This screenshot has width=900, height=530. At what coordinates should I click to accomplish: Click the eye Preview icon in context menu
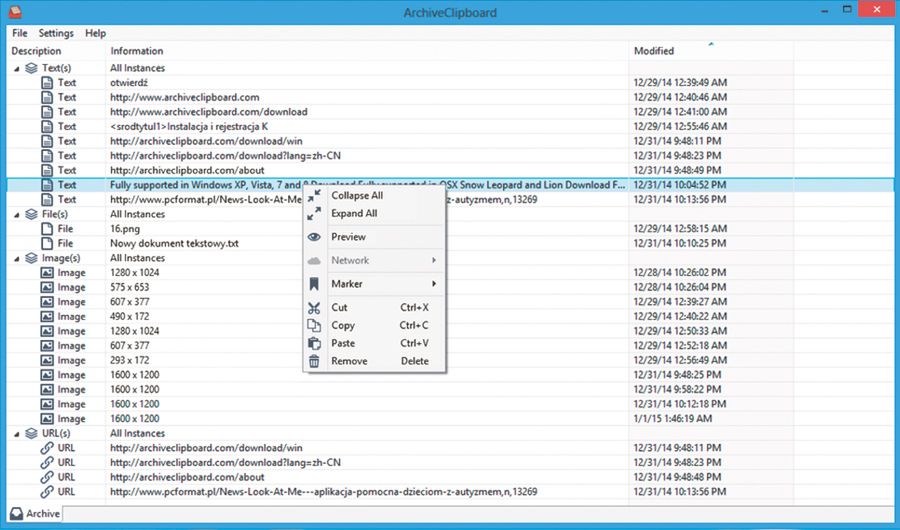(314, 237)
